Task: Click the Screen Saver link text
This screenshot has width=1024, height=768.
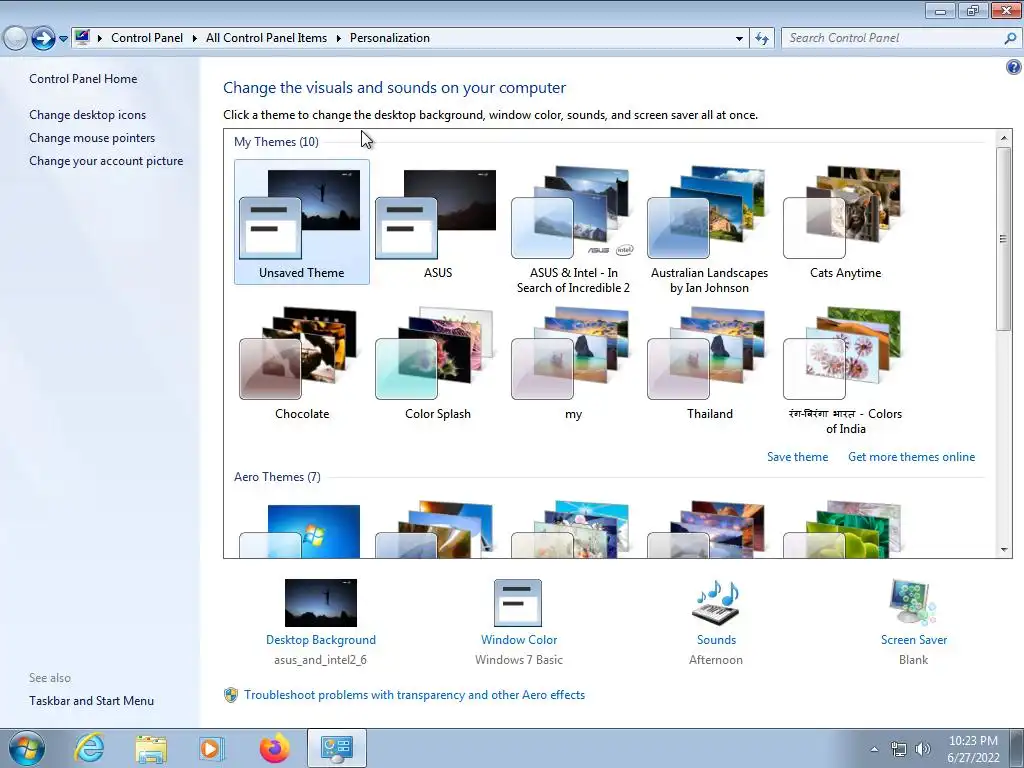Action: tap(914, 640)
